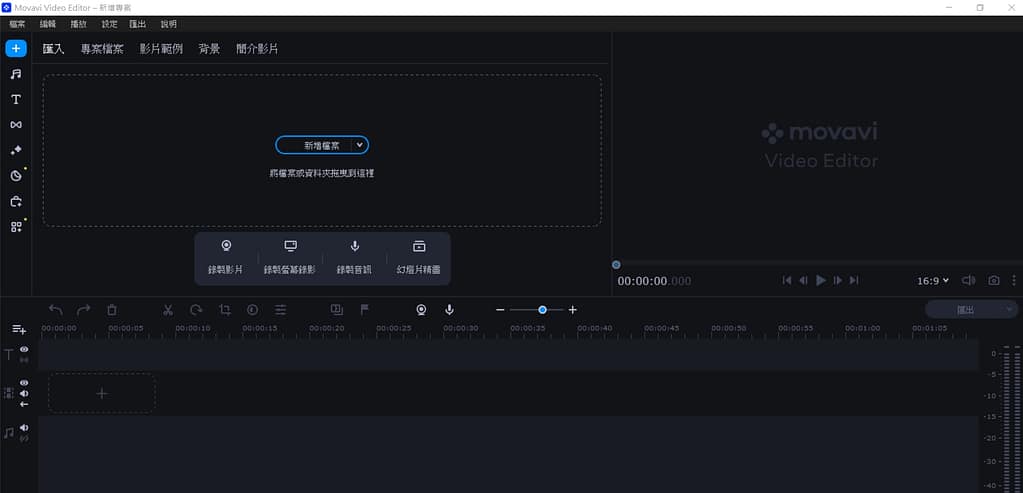Click the plus placeholder on video track
This screenshot has height=493, width=1023.
coord(102,393)
